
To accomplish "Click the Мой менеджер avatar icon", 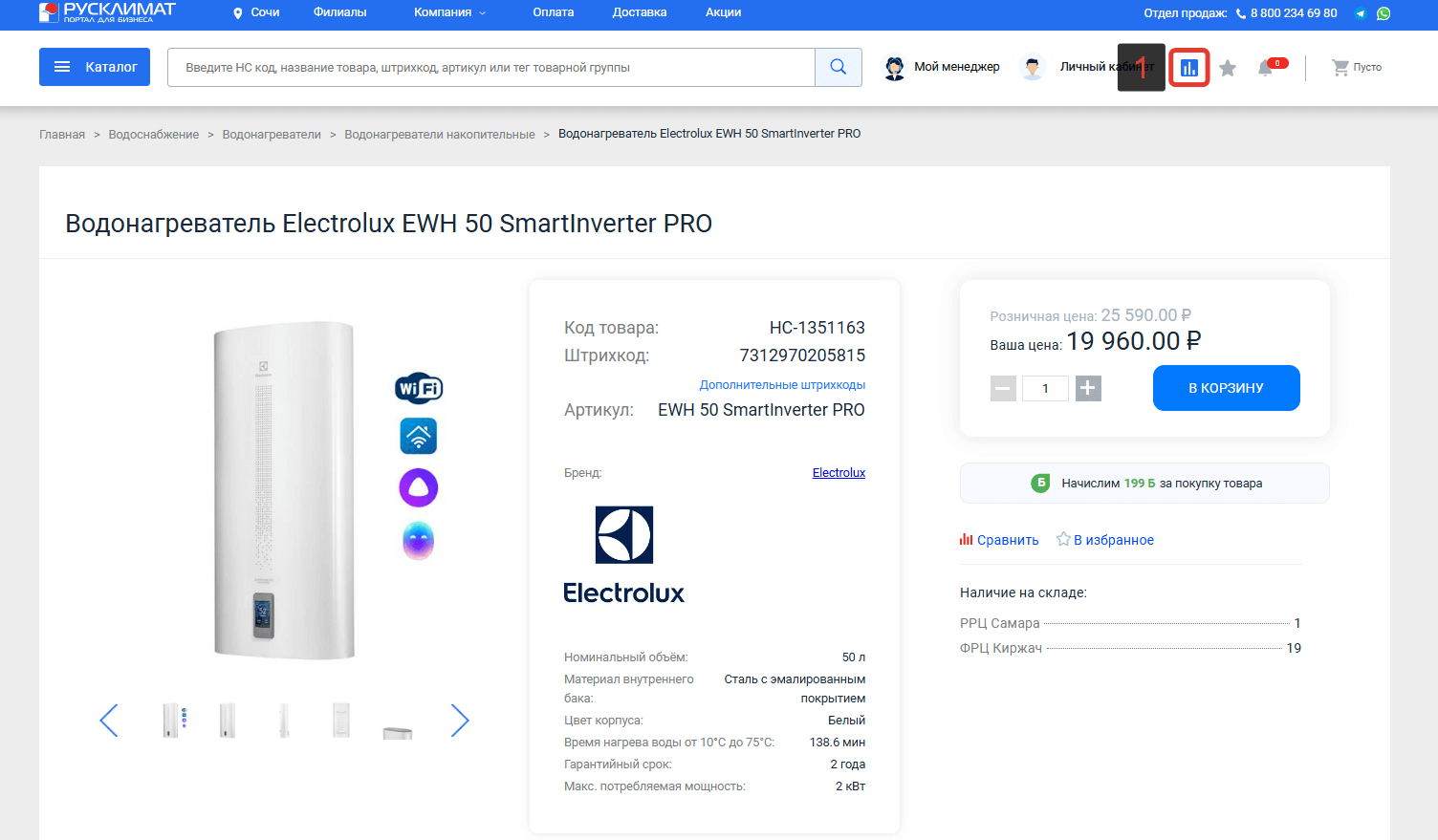I will [895, 68].
